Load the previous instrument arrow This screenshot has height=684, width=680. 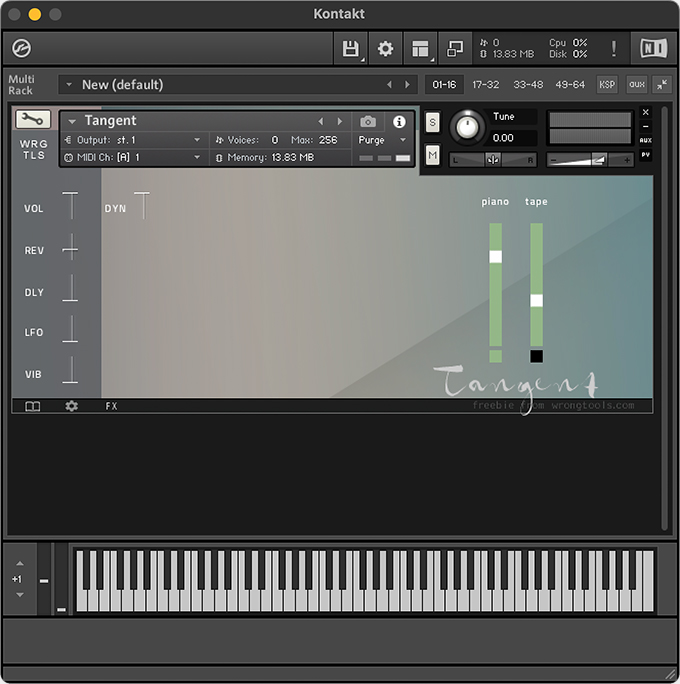[321, 121]
